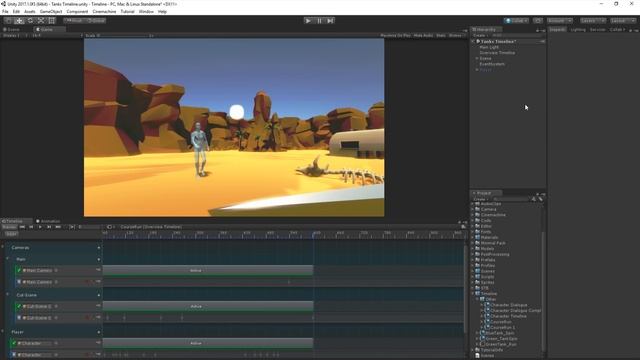Open the GameObject menu
The image size is (640, 360).
pyautogui.click(x=51, y=11)
